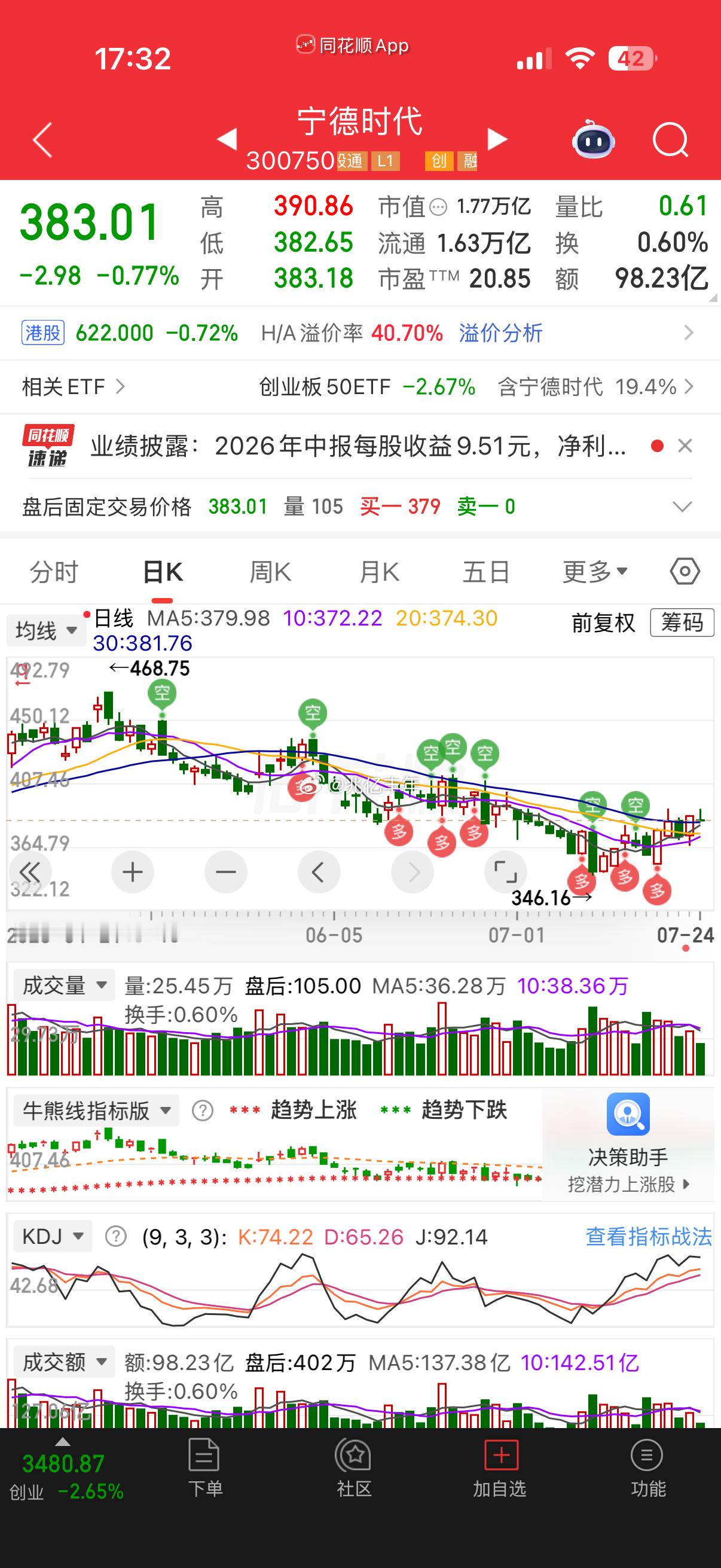Open the 成交量 indicator dropdown
The image size is (721, 1568).
64,986
